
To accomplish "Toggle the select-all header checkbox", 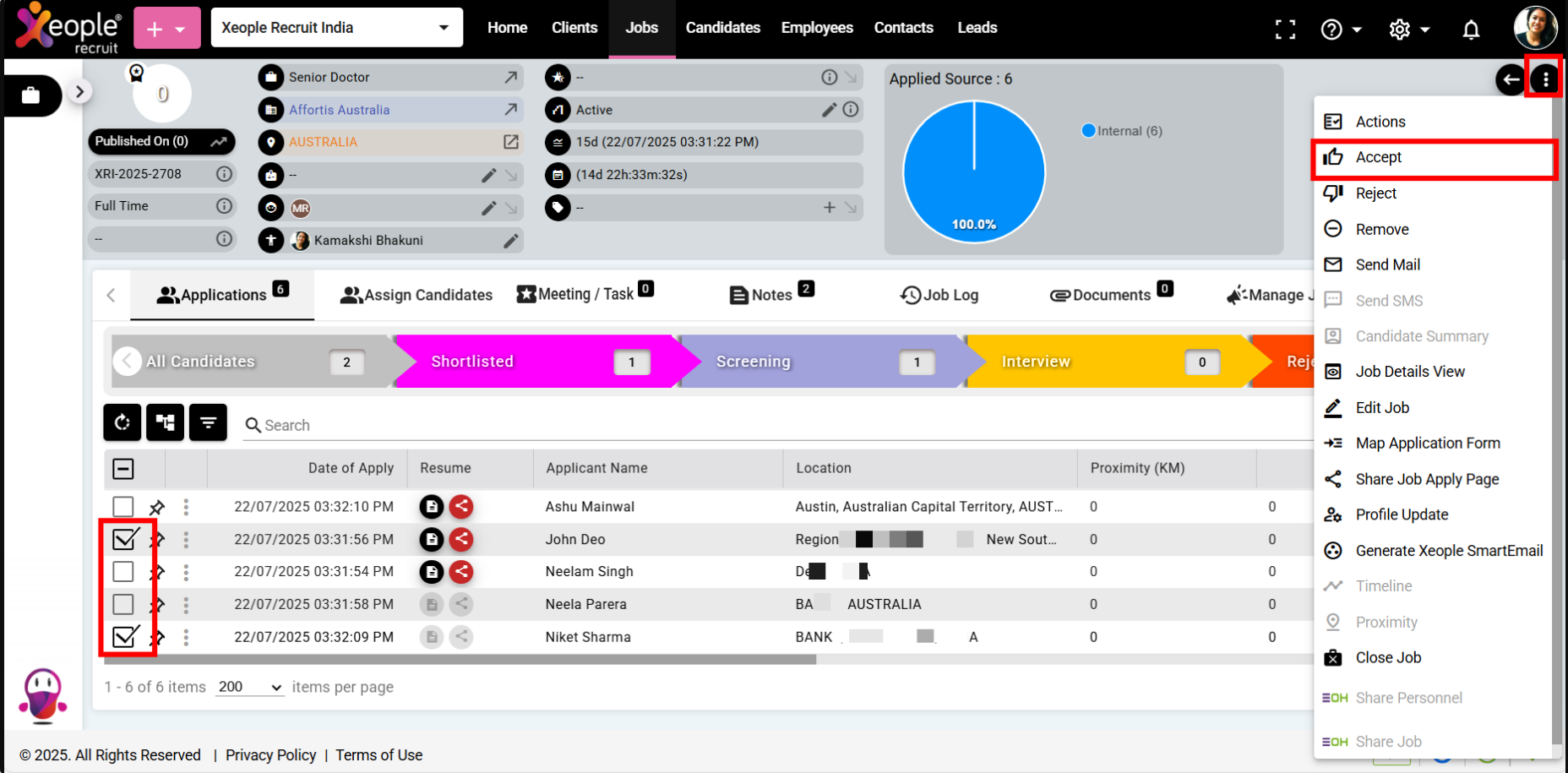I will [x=123, y=469].
